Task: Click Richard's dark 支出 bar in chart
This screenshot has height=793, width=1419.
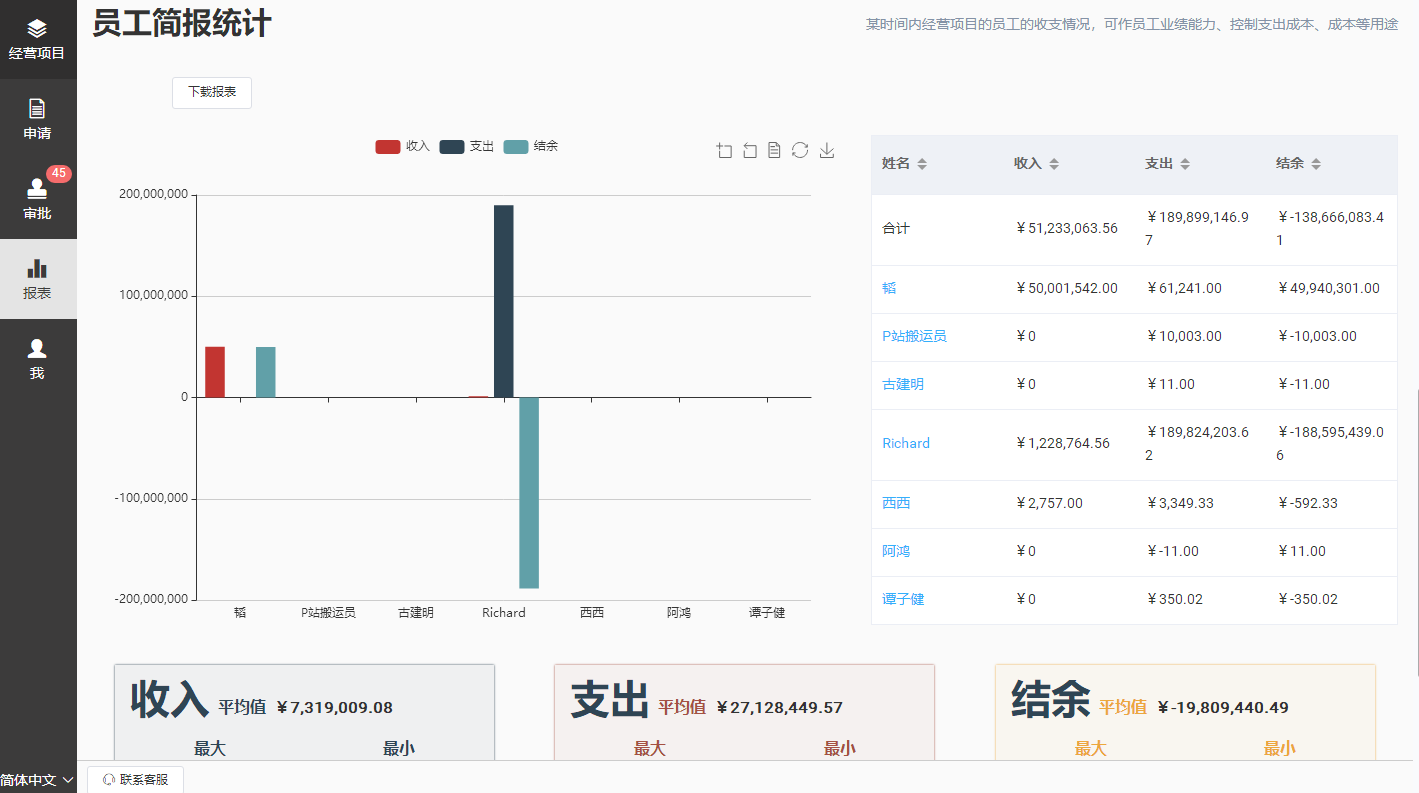Action: [504, 301]
